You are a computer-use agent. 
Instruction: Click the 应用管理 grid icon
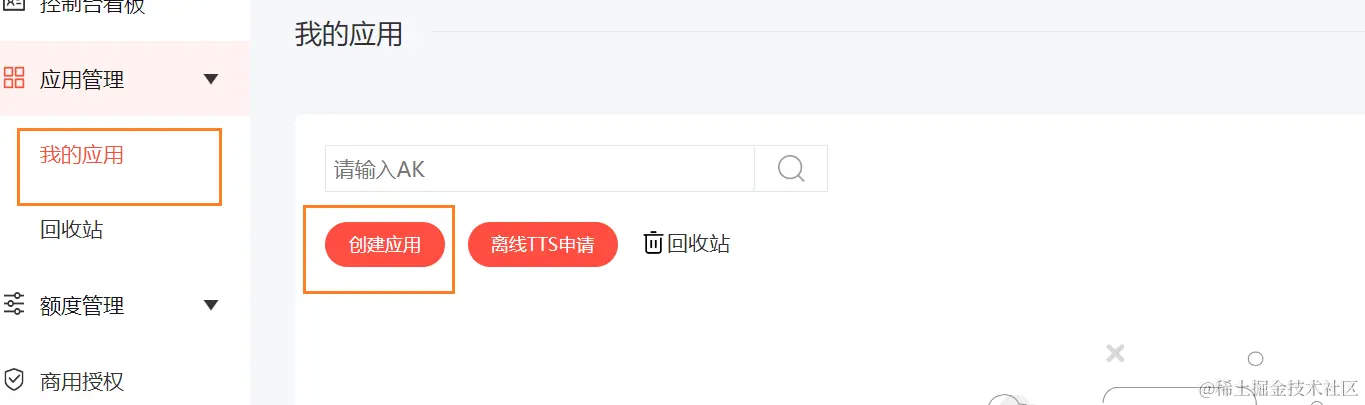point(14,79)
